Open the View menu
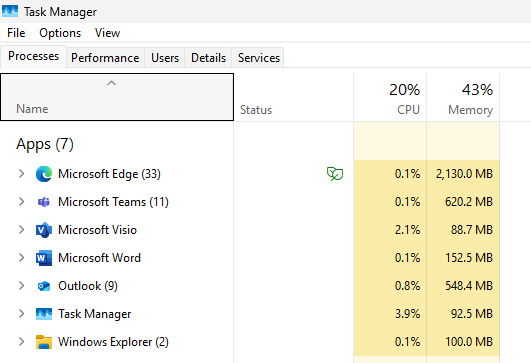The image size is (531, 363). pyautogui.click(x=107, y=33)
